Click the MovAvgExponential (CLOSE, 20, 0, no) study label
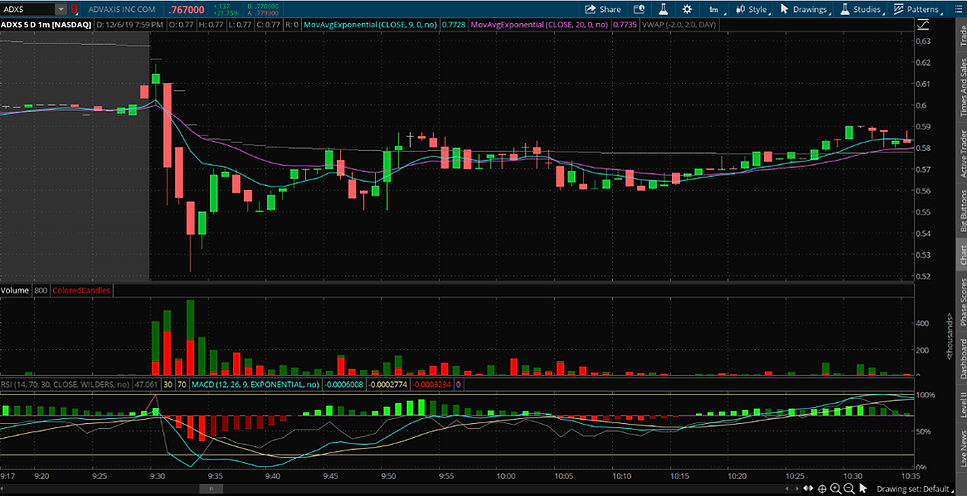Viewport: 967px width, 496px height. [540, 25]
